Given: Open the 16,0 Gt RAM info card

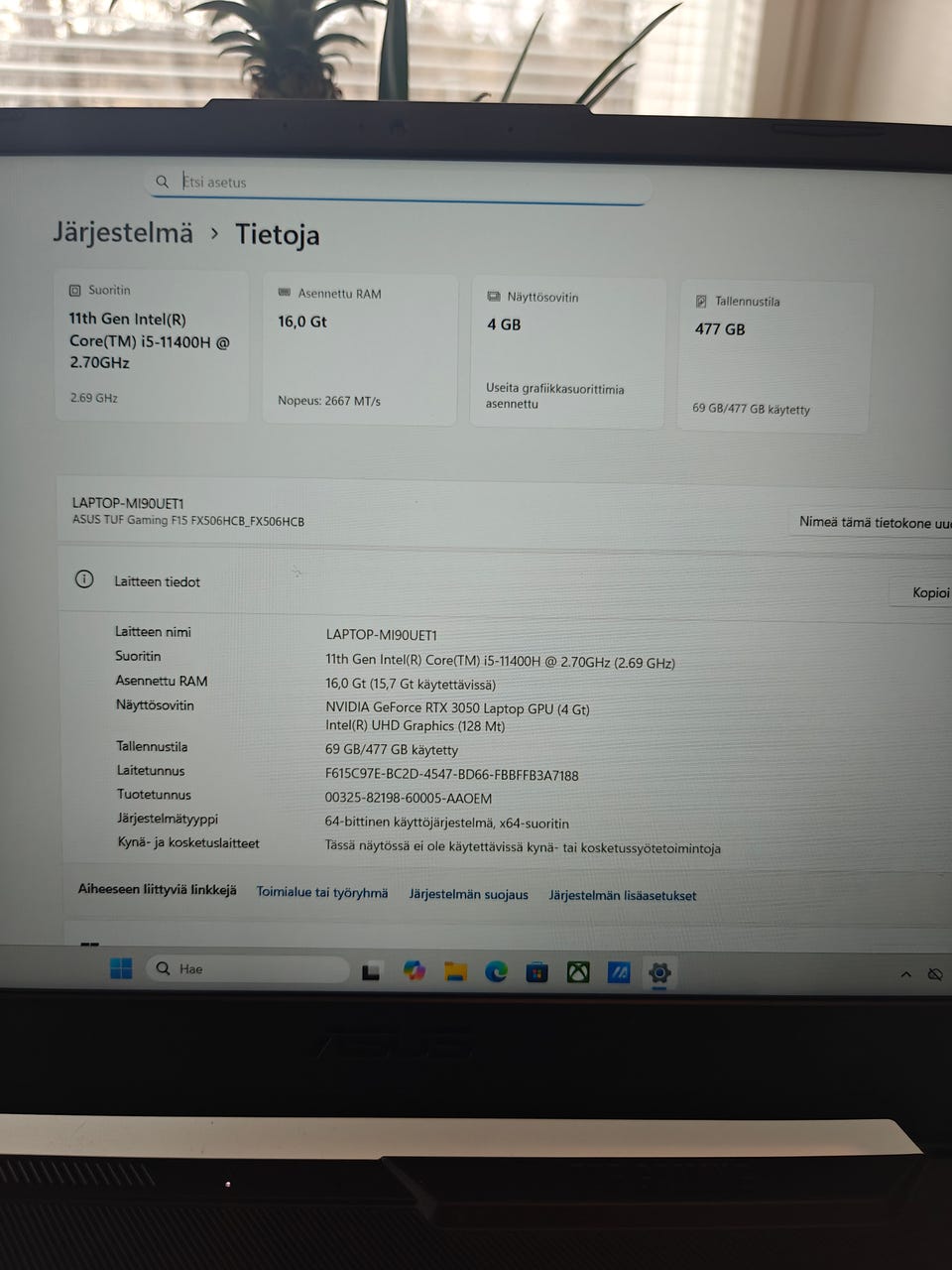Looking at the screenshot, I should [360, 350].
